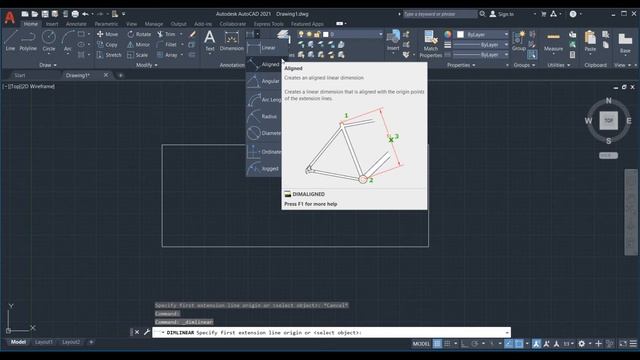Click the Mirror tool
This screenshot has height=360, width=640.
(x=138, y=44)
